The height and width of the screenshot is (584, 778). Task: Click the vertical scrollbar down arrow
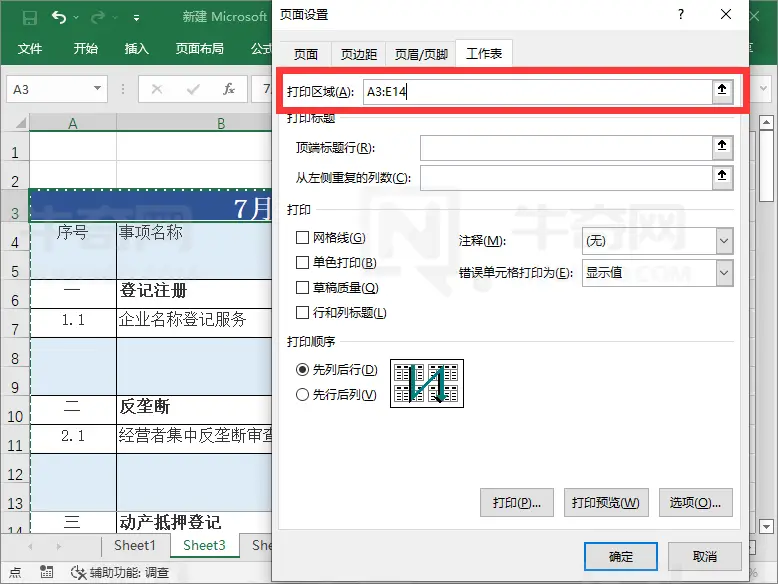[767, 526]
